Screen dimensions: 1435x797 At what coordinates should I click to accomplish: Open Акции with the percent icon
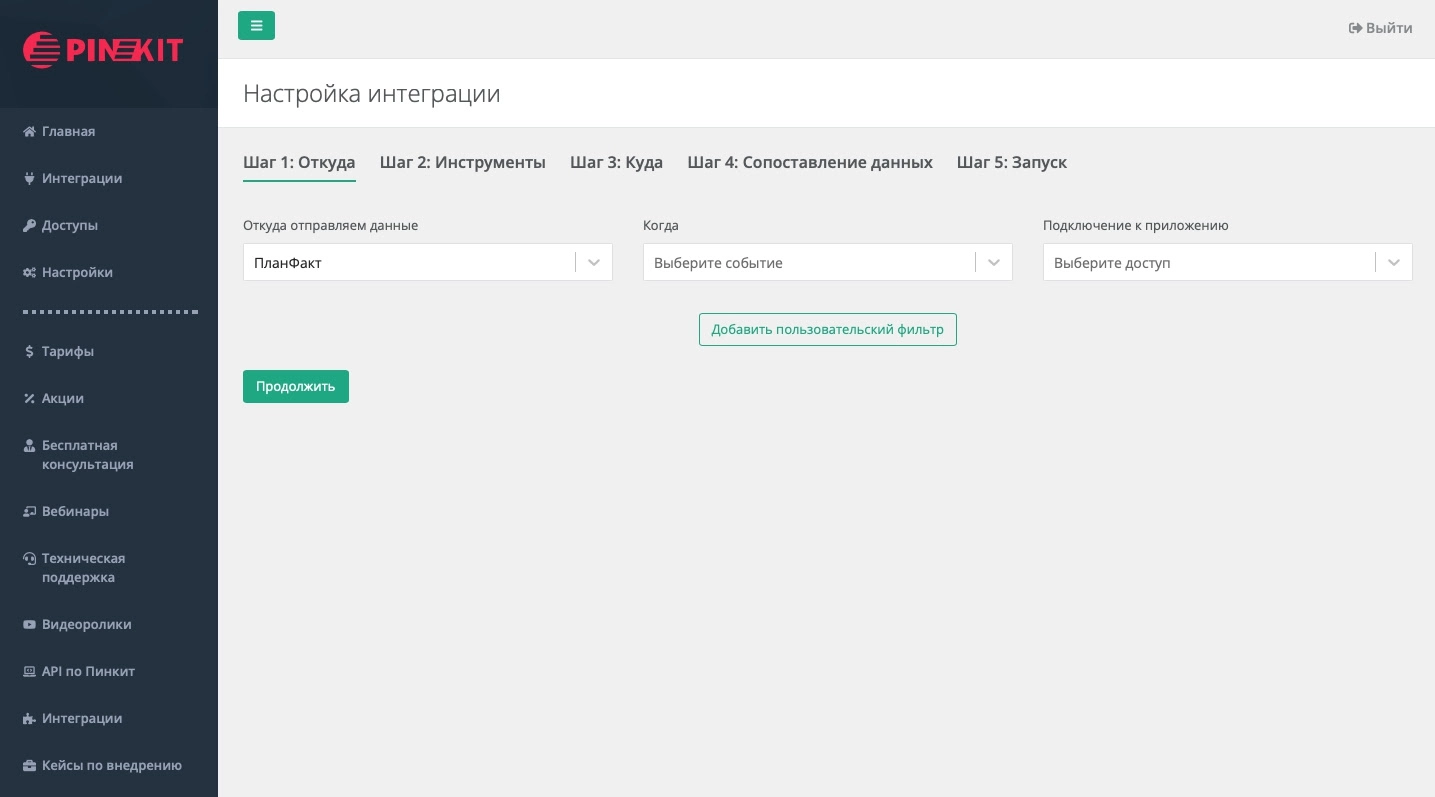[62, 398]
